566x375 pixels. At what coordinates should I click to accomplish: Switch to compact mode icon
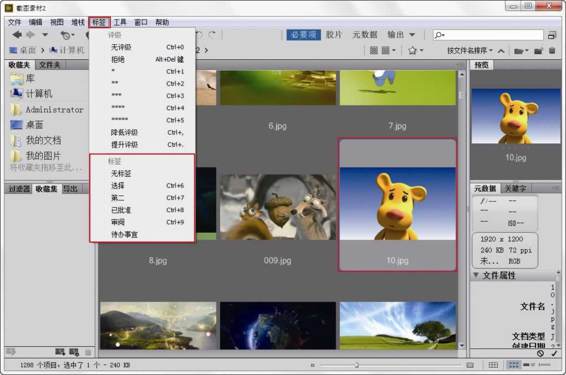(552, 35)
